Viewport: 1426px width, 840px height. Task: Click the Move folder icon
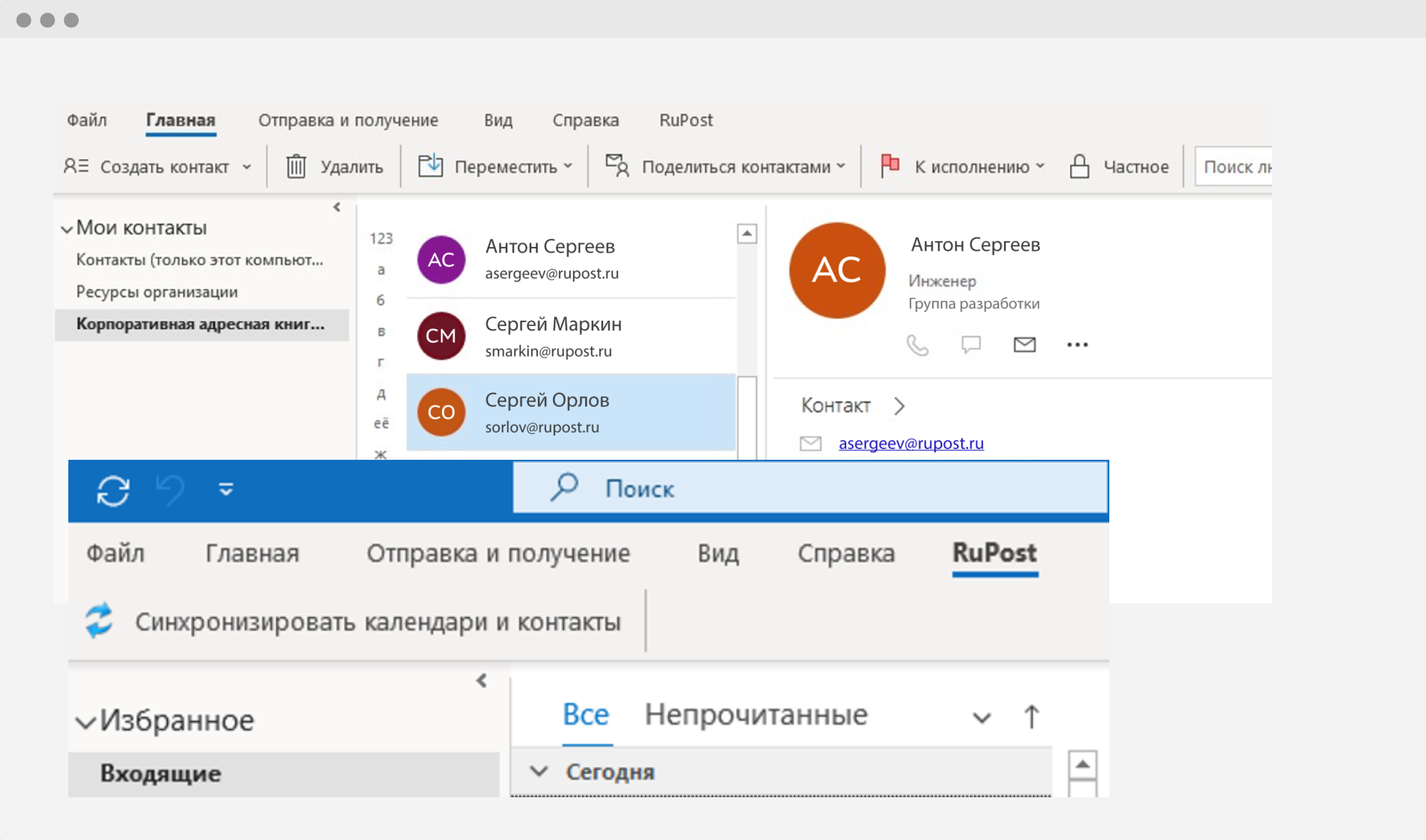pos(431,165)
